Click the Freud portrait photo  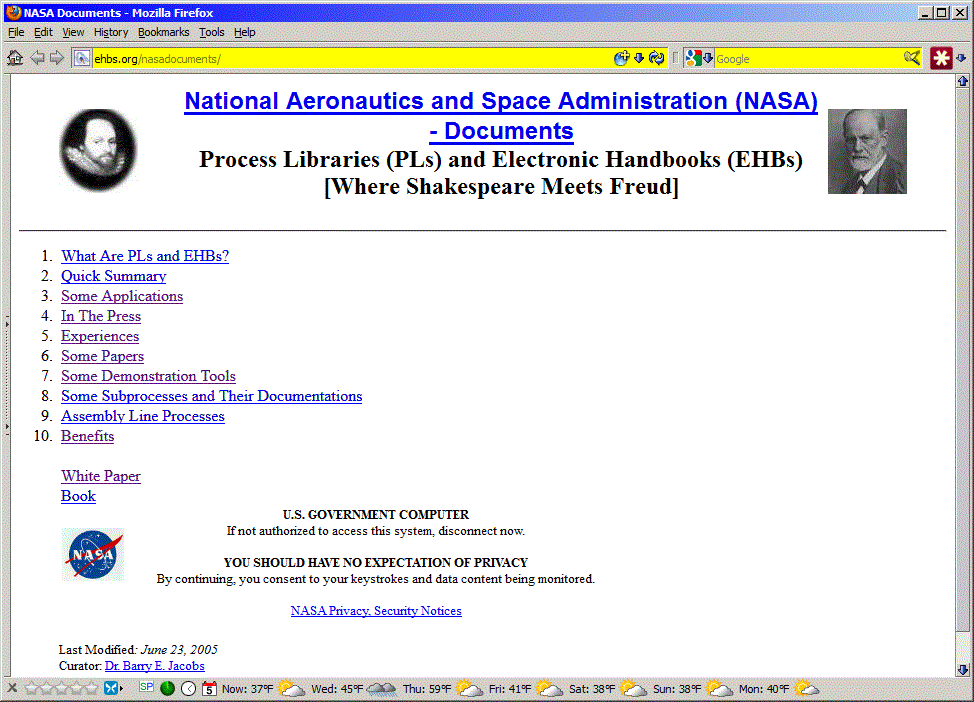[x=867, y=152]
